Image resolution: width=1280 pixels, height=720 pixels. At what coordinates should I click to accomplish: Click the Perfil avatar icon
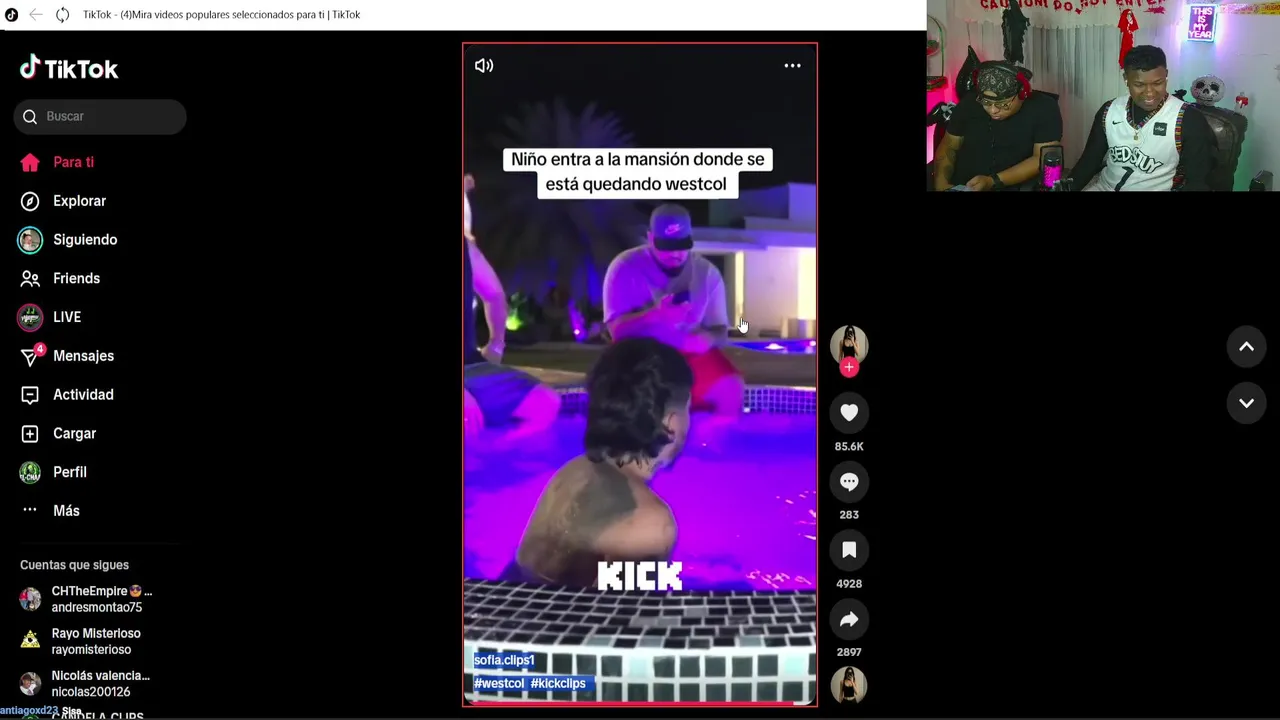pyautogui.click(x=30, y=472)
